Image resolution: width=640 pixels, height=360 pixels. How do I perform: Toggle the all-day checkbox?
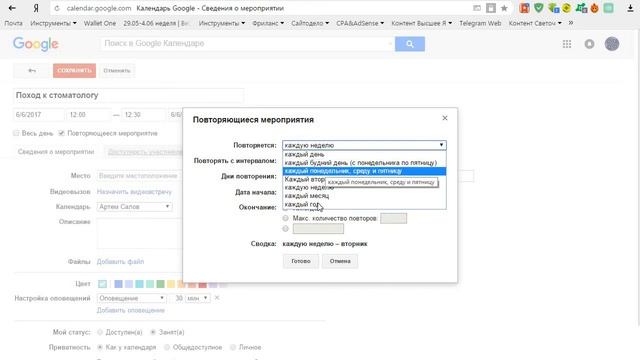coord(16,133)
